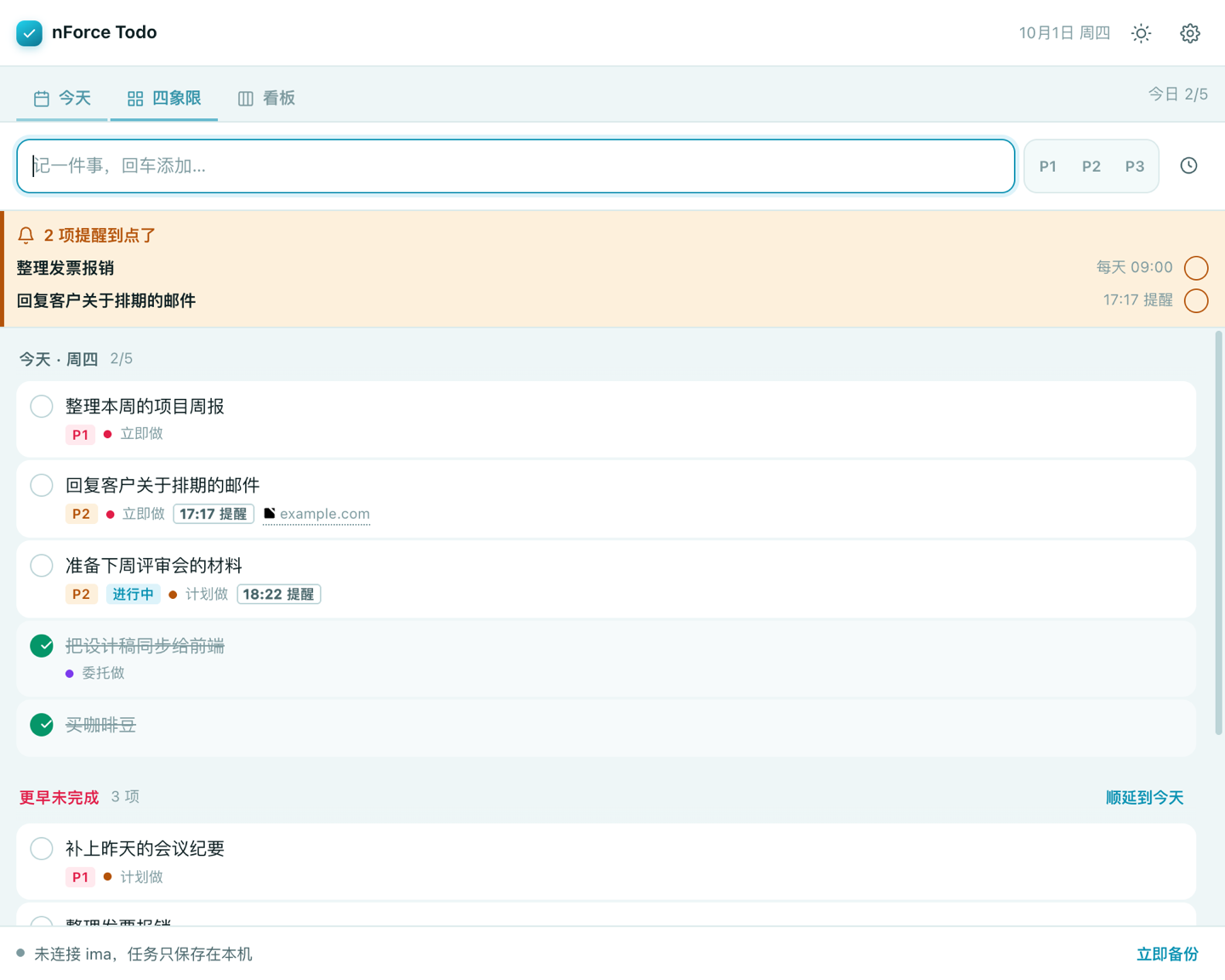
Task: Open the 四象限 tab
Action: pos(164,98)
